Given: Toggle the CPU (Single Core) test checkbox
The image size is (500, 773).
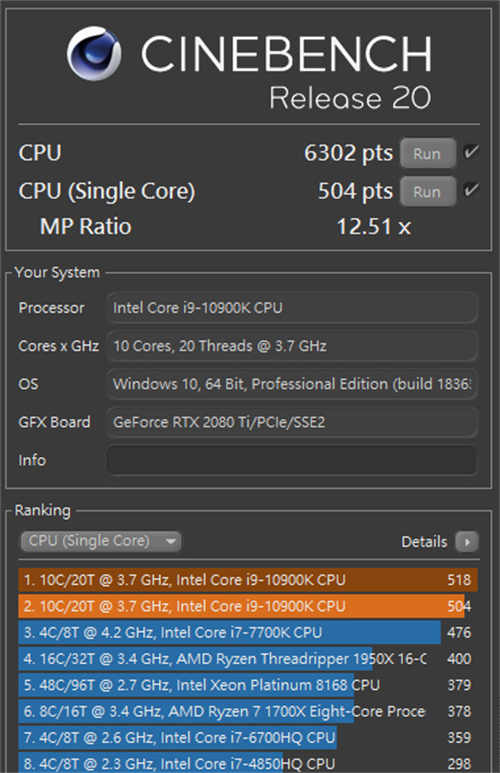Looking at the screenshot, I should coord(471,190).
